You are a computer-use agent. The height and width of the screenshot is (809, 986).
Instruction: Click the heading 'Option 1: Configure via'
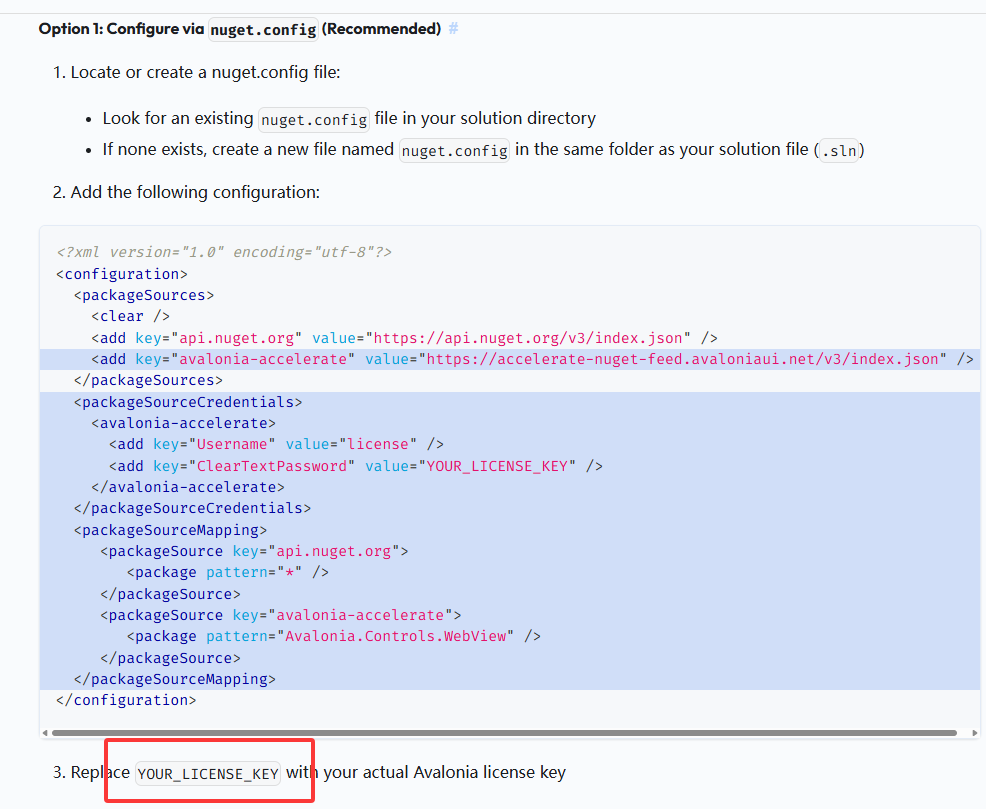(121, 29)
